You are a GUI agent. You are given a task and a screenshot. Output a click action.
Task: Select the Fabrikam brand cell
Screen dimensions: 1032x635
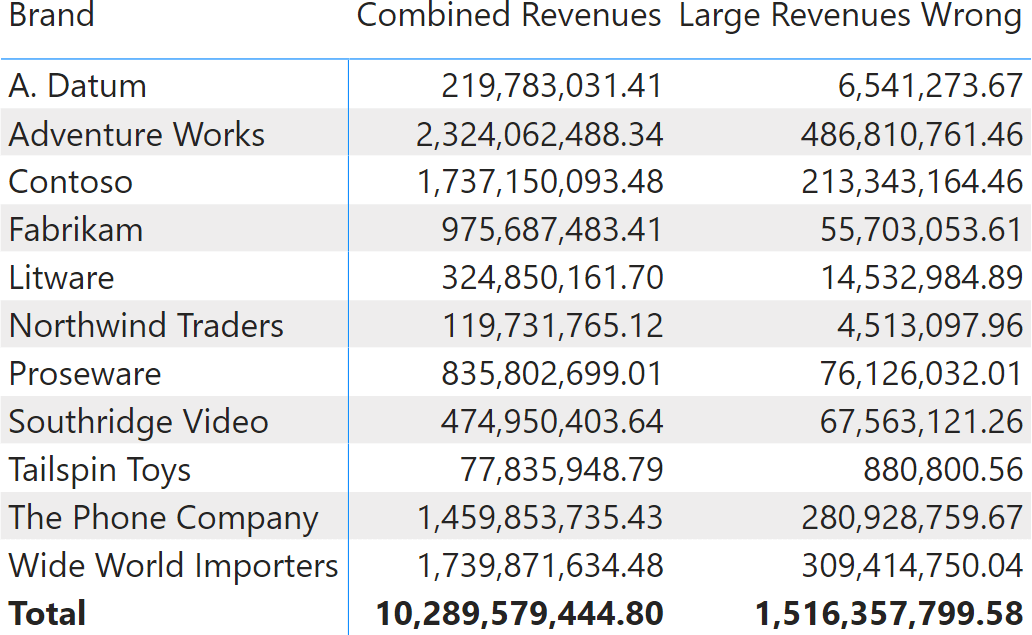click(76, 230)
